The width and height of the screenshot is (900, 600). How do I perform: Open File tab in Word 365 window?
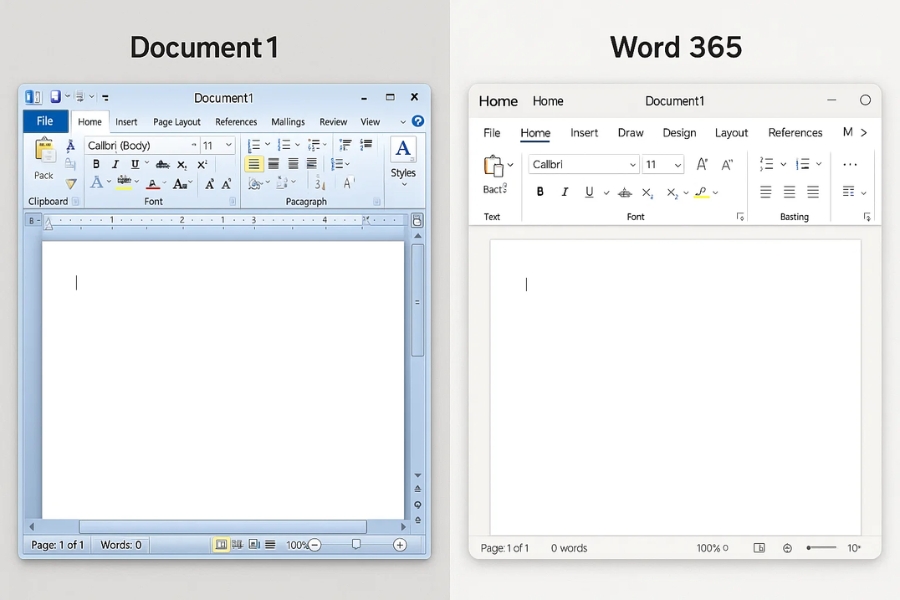pyautogui.click(x=491, y=133)
